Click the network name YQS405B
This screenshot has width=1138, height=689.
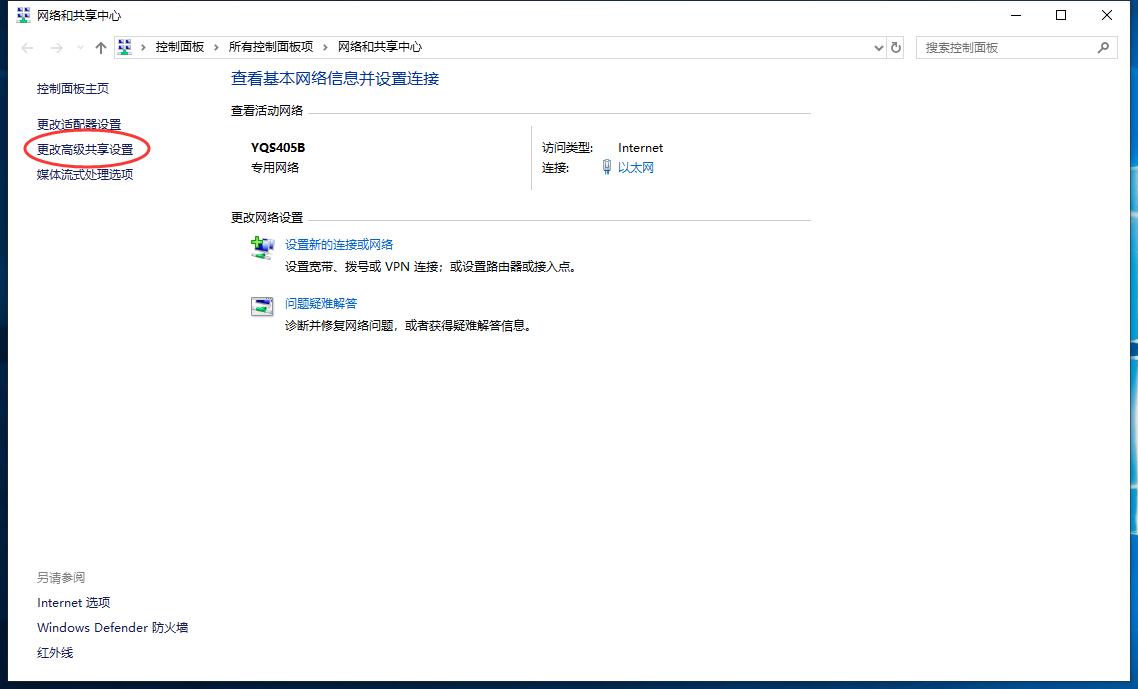(278, 148)
